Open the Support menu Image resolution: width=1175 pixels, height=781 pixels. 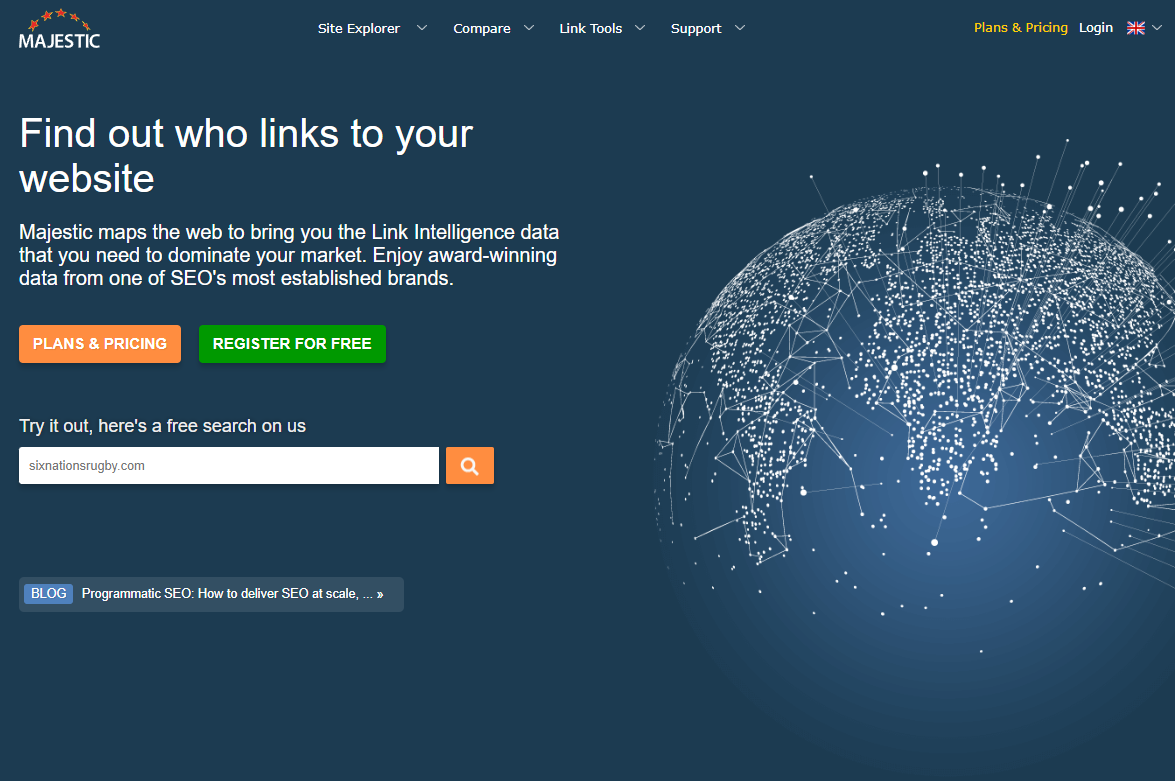[696, 28]
